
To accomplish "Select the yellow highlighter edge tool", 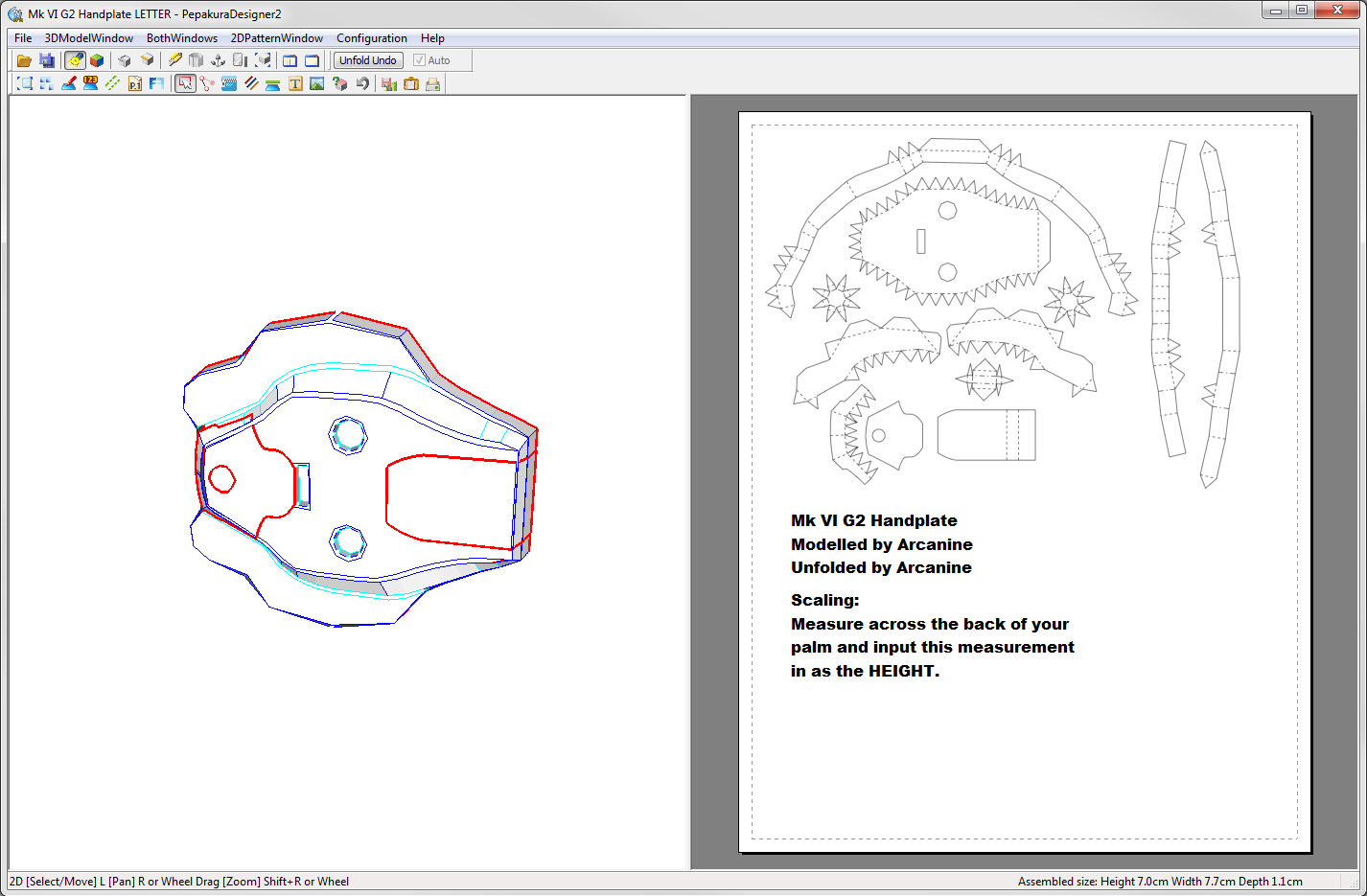I will point(174,60).
